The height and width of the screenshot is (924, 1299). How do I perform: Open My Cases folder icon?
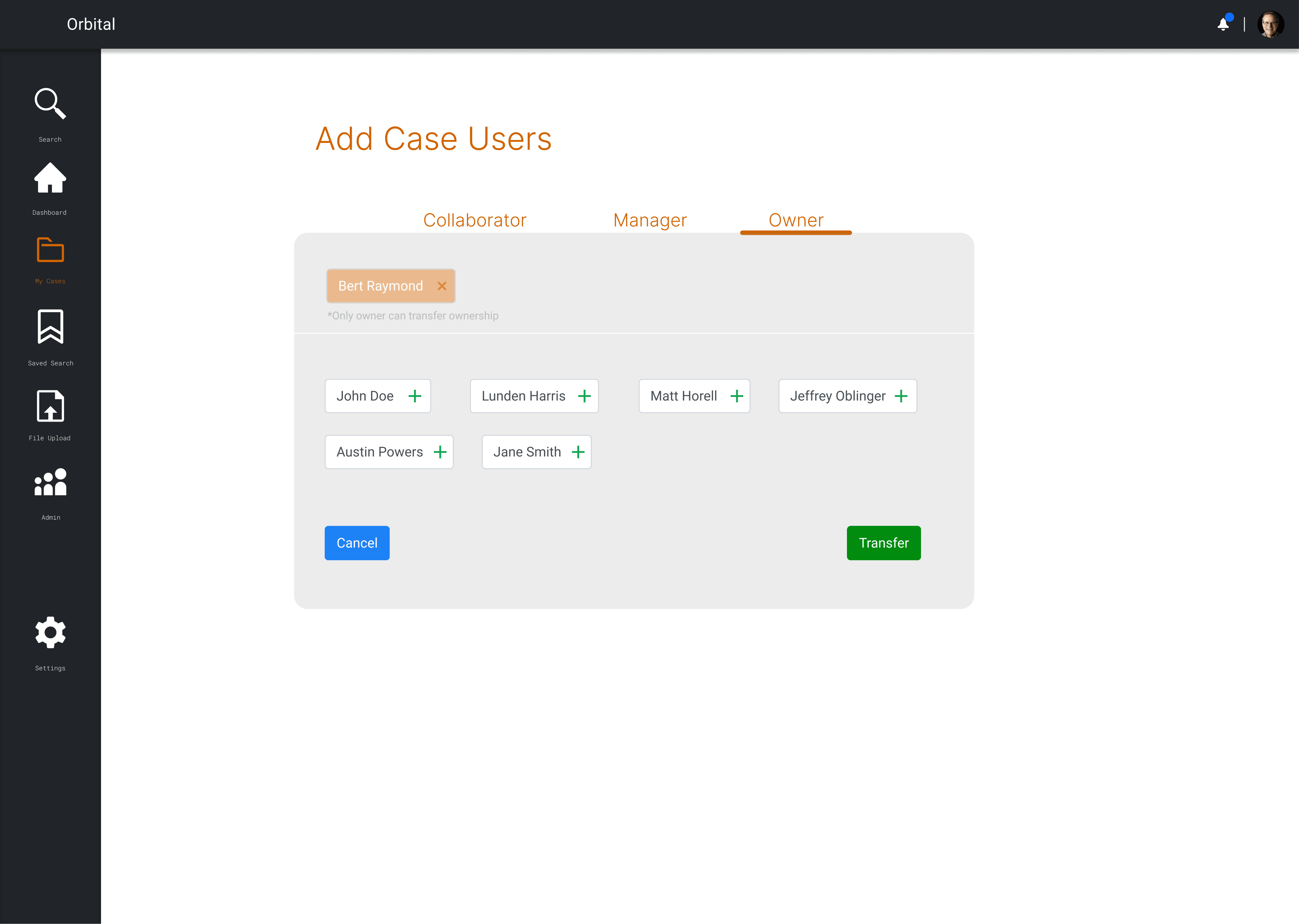pyautogui.click(x=50, y=250)
